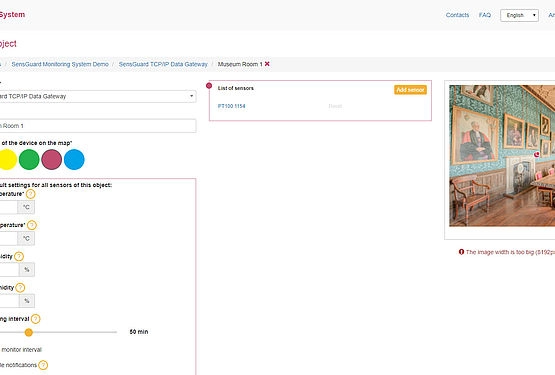Choose the blue device color circle
555x375 pixels.
tap(74, 159)
